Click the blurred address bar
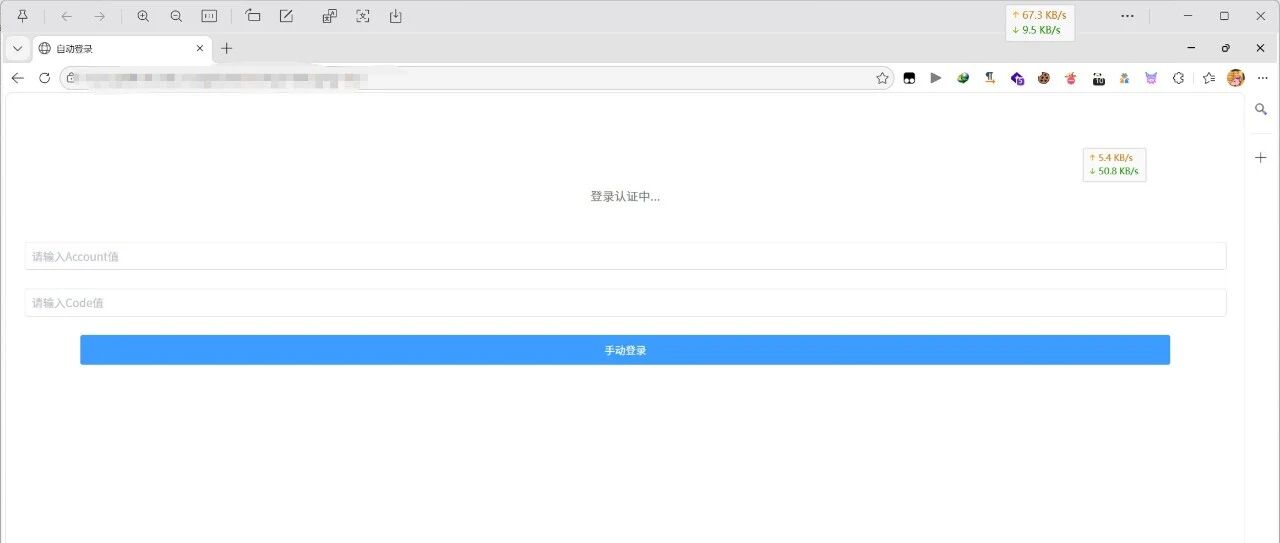This screenshot has width=1280, height=543. click(x=476, y=78)
